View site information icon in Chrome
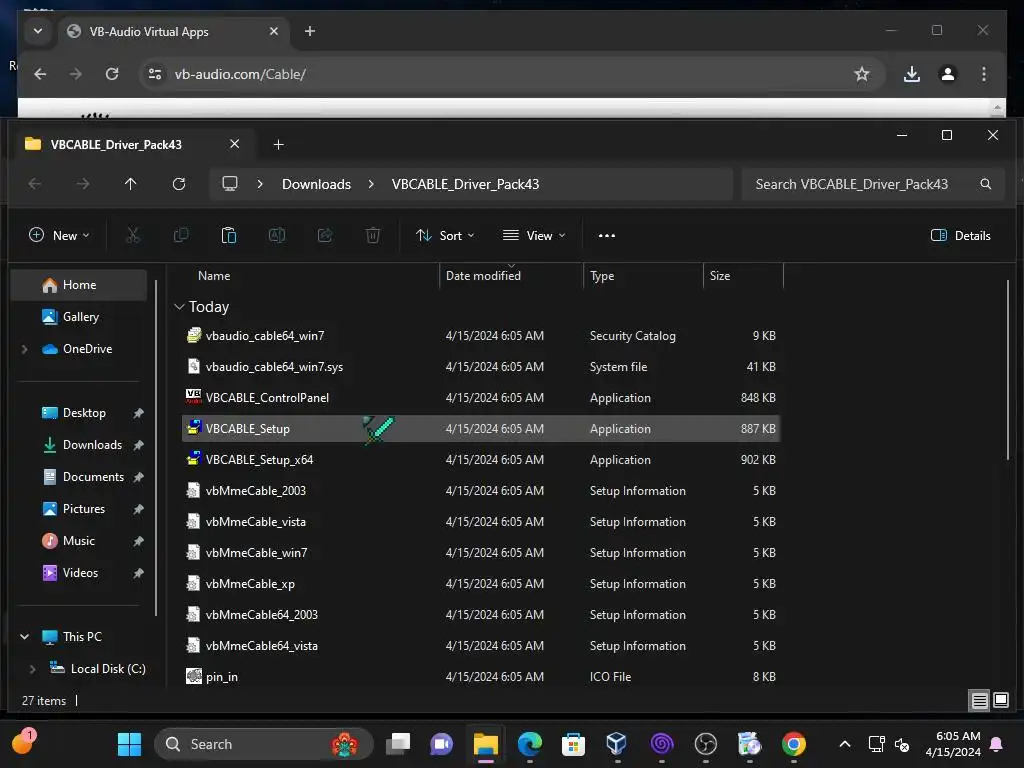The height and width of the screenshot is (768, 1024). tap(155, 74)
